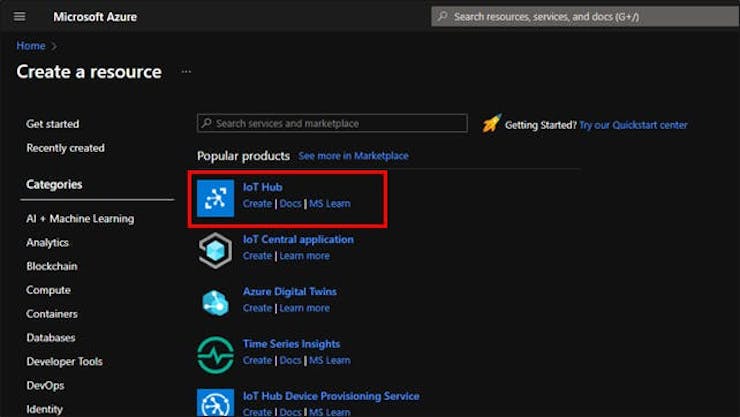Click Create under IoT Hub

tap(257, 203)
